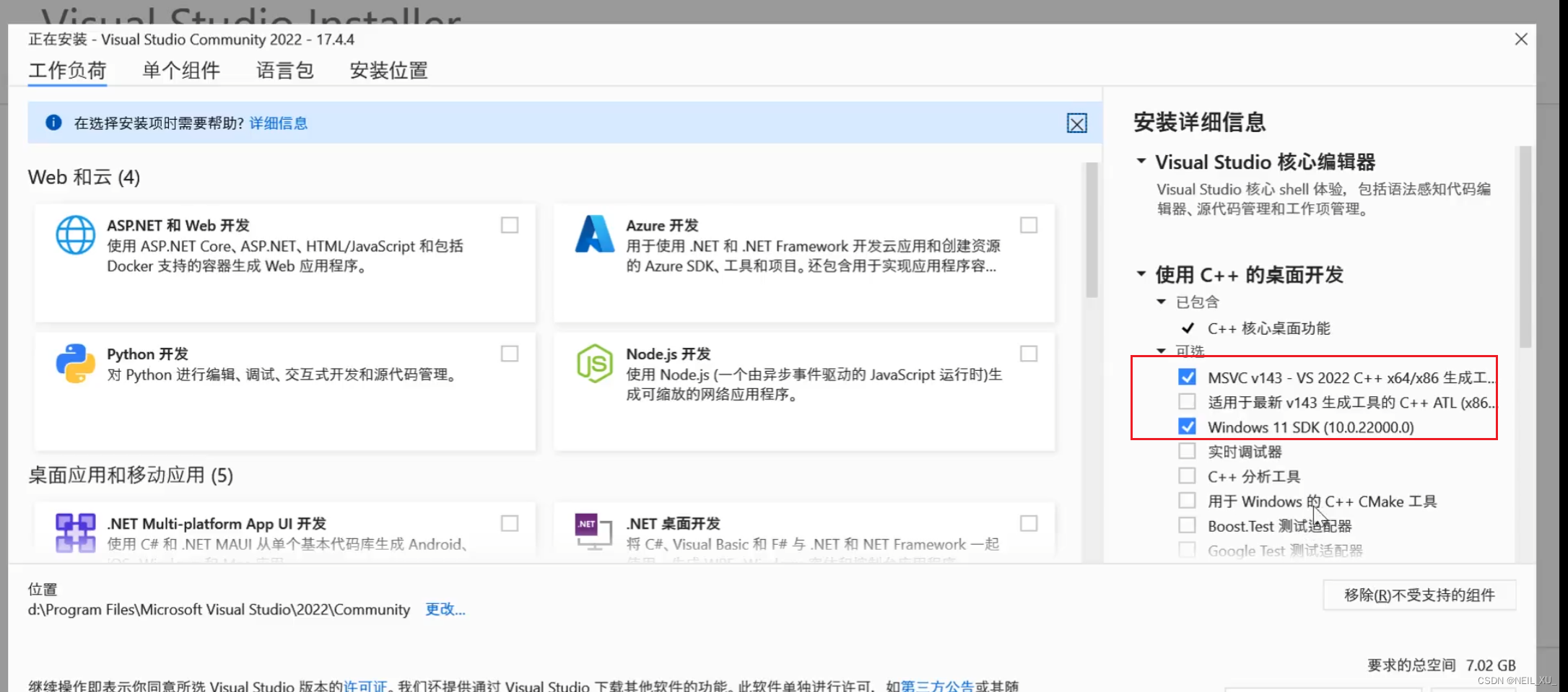Click the installation details panel scrollbar
Viewport: 1568px width, 692px height.
[x=1525, y=247]
